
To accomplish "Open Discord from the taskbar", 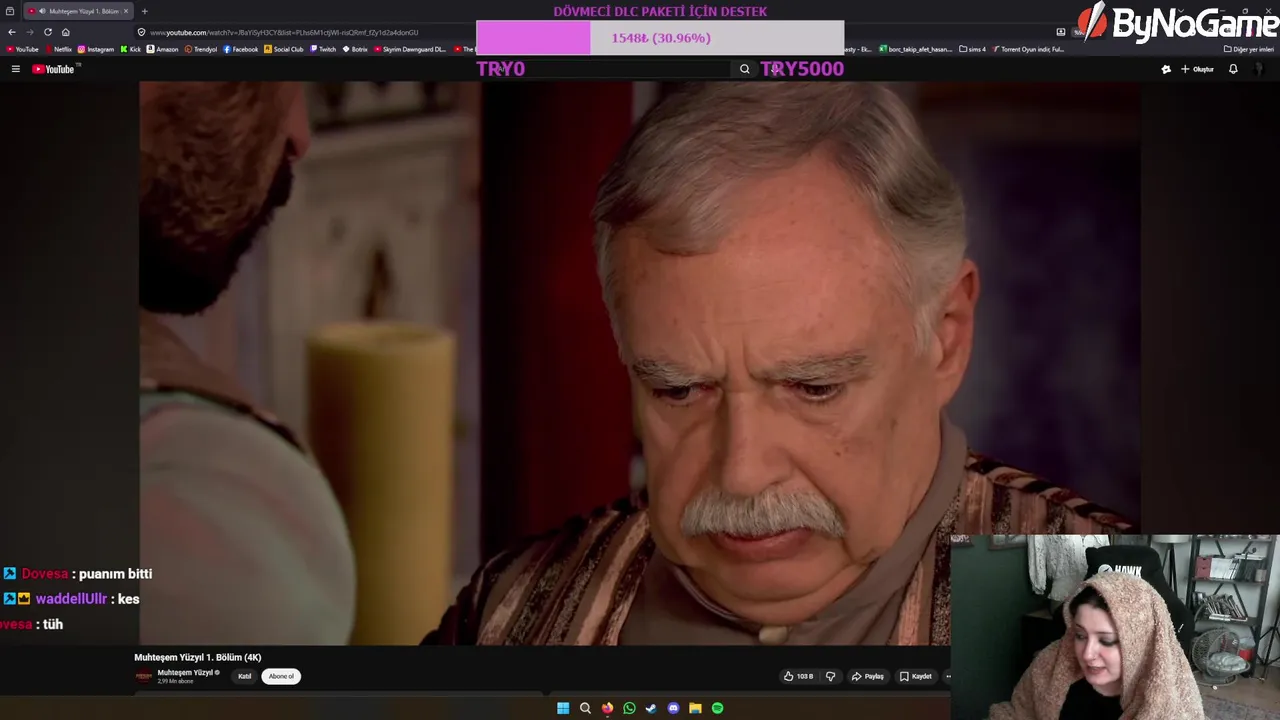I will pos(673,708).
